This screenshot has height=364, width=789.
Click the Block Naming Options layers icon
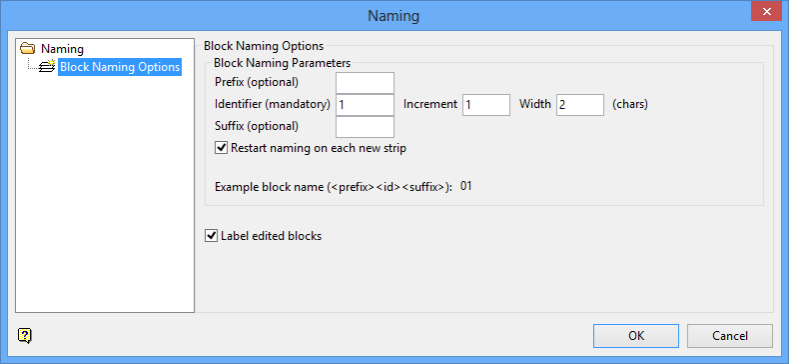pyautogui.click(x=47, y=66)
